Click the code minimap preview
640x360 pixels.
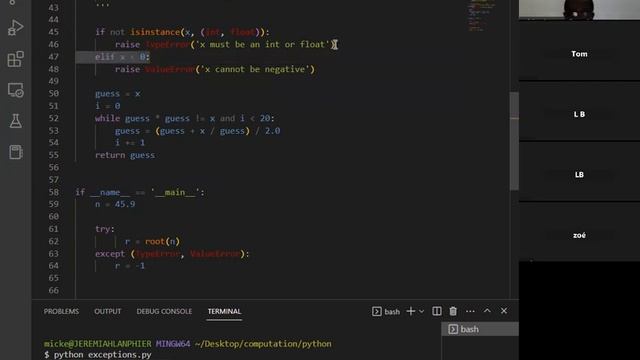click(x=481, y=16)
